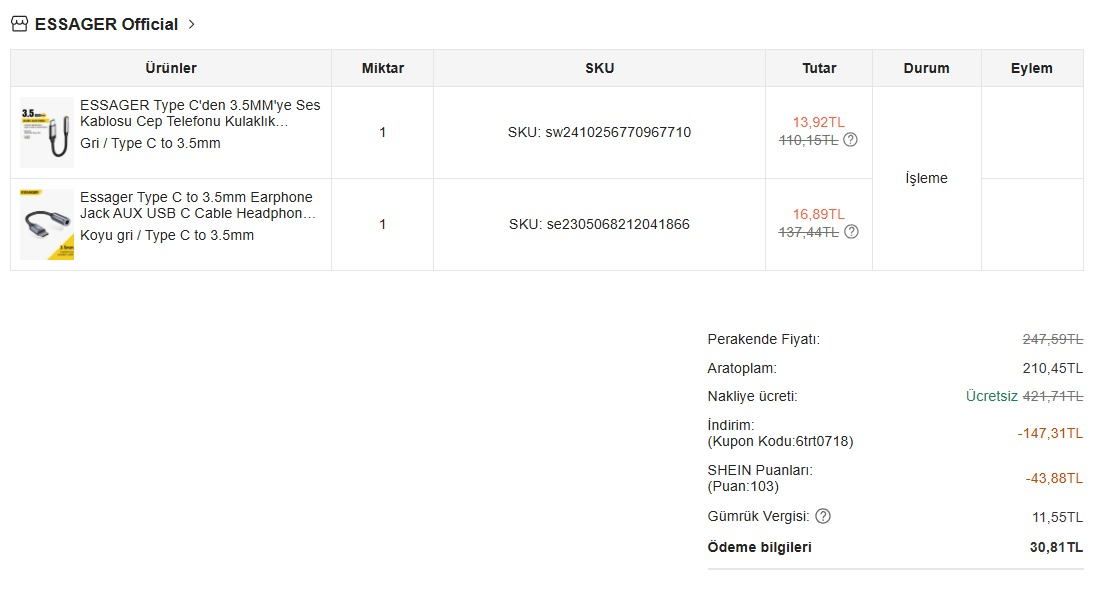Click the Tutar column header
The image size is (1118, 613).
(x=819, y=68)
